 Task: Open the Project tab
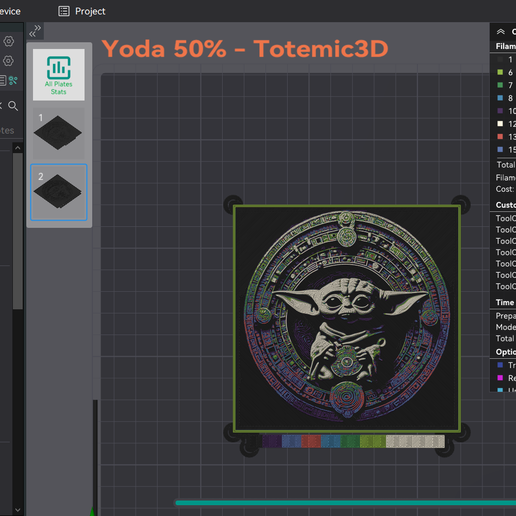(82, 11)
